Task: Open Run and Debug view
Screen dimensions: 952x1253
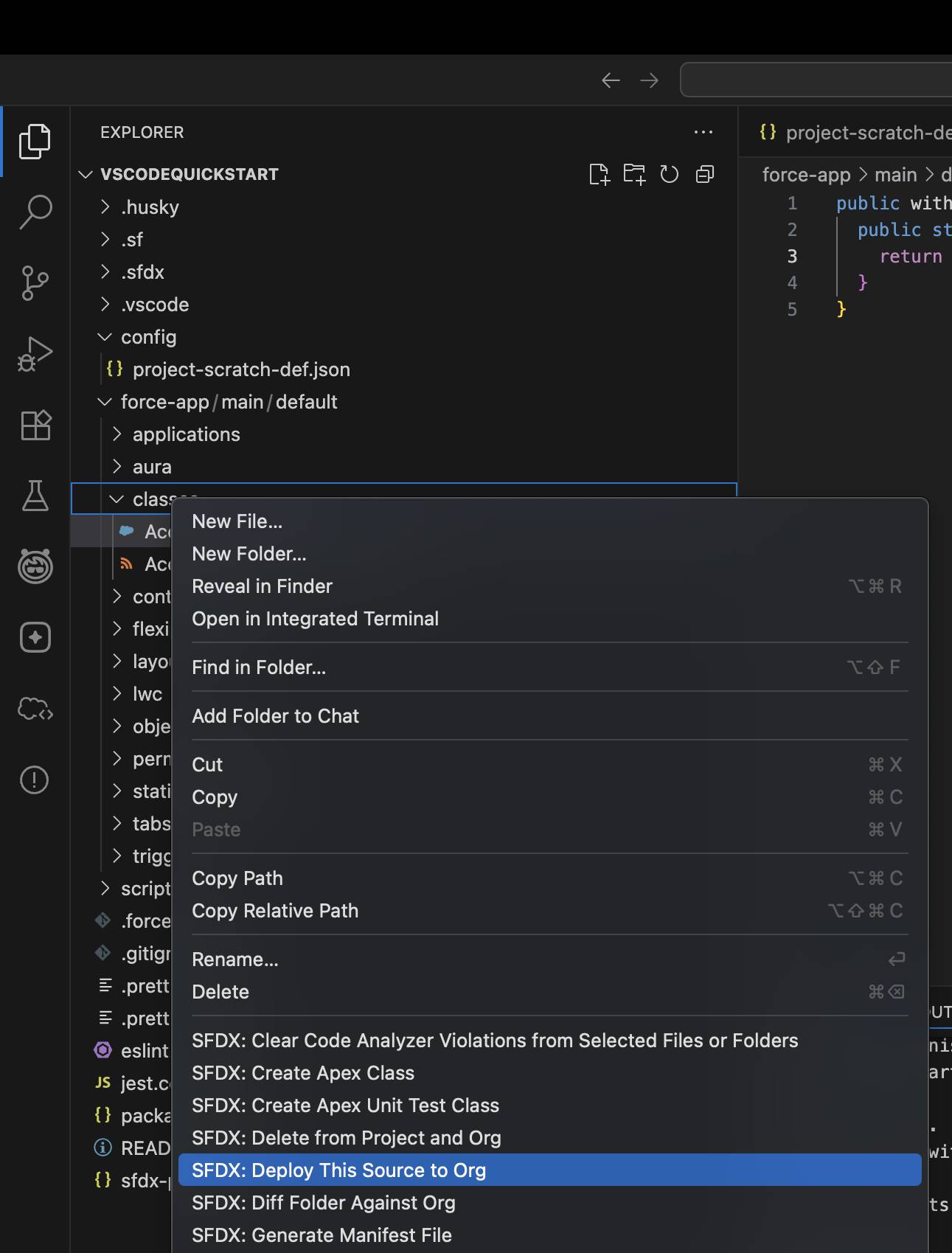Action: (35, 354)
